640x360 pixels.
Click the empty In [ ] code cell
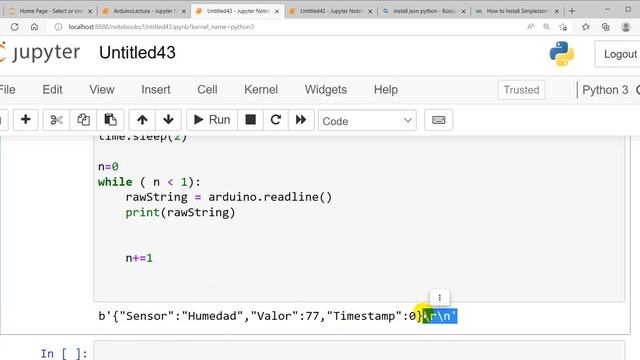coord(359,351)
